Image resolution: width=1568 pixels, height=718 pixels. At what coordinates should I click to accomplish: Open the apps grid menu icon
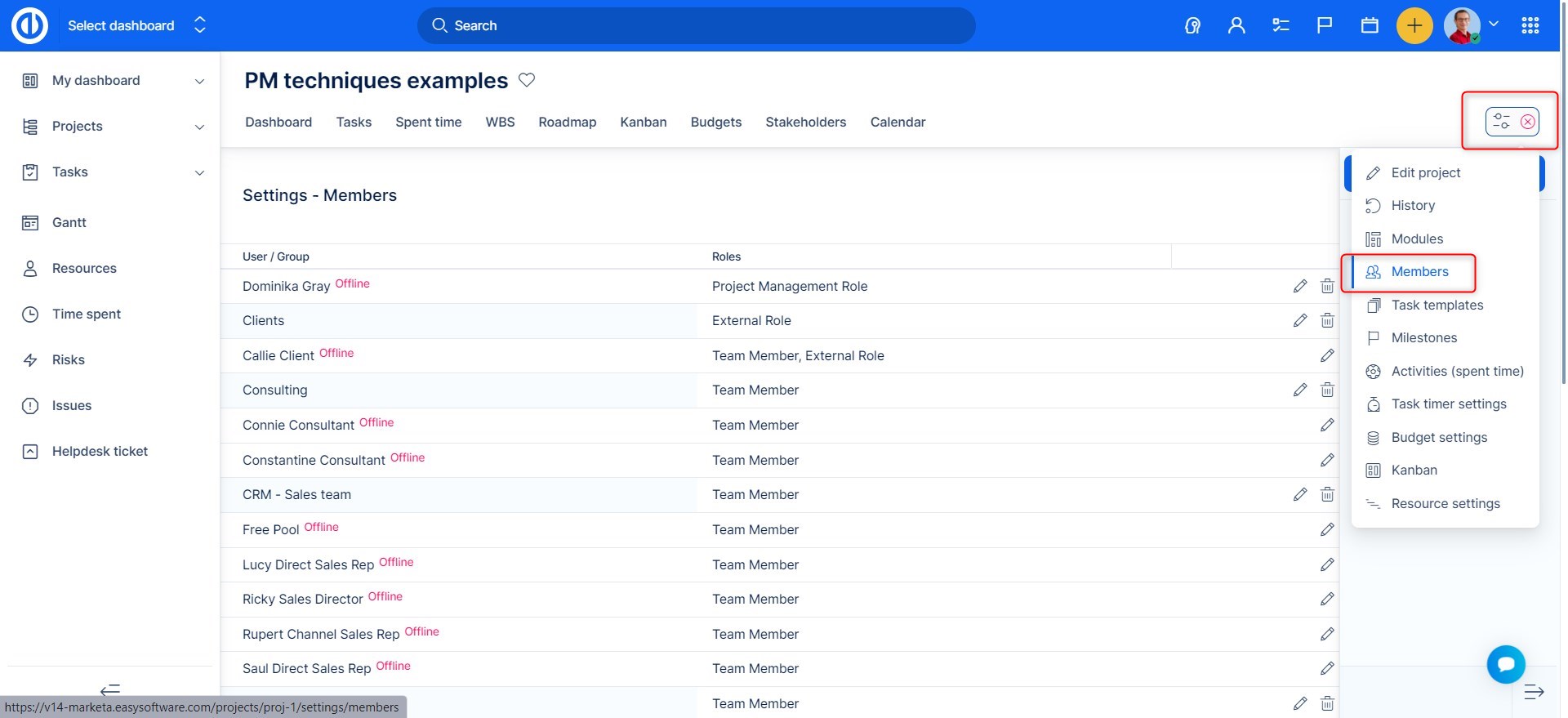1530,26
